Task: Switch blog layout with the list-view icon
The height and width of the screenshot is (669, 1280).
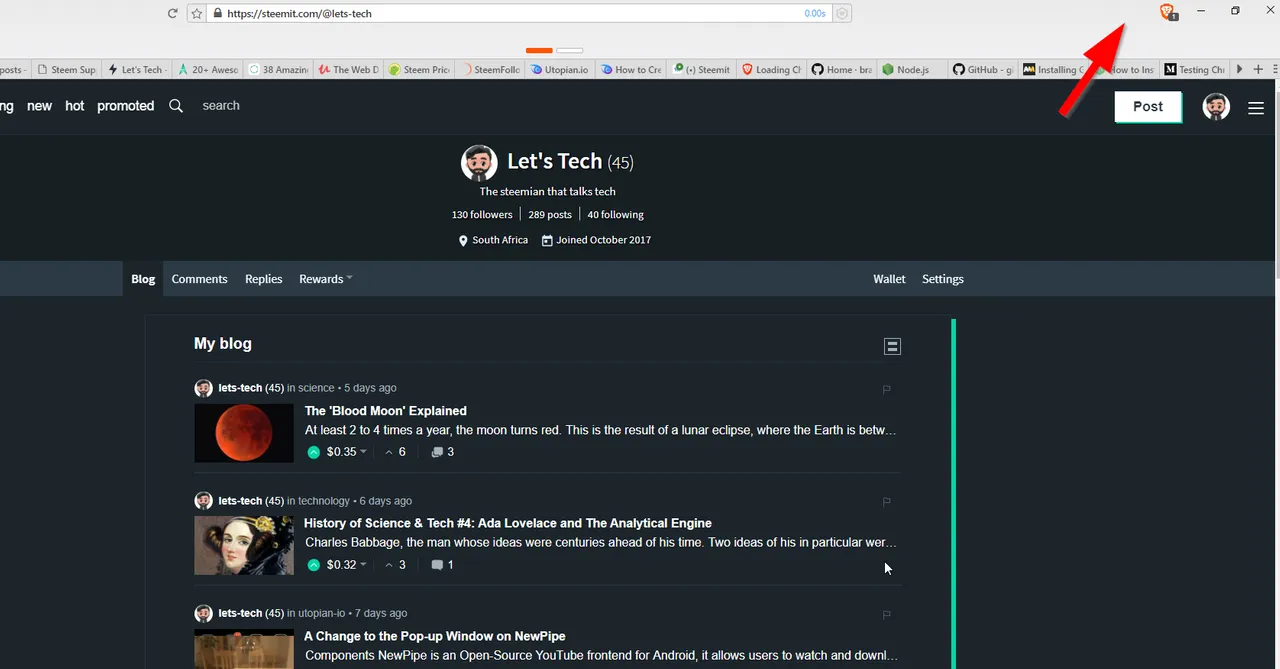Action: [892, 346]
